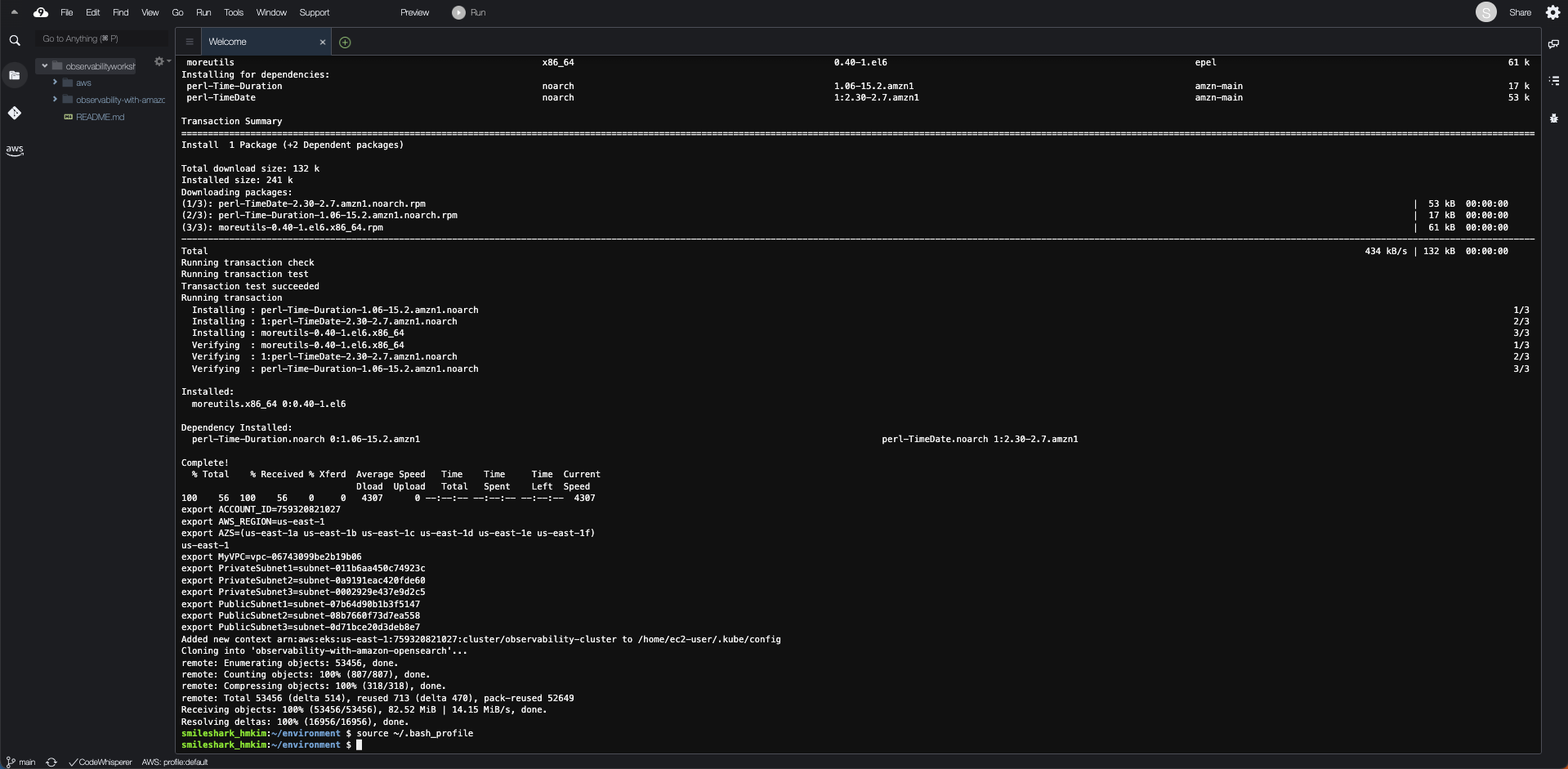Open Preferences with the gear icon
Viewport: 1568px width, 769px height.
point(1552,12)
